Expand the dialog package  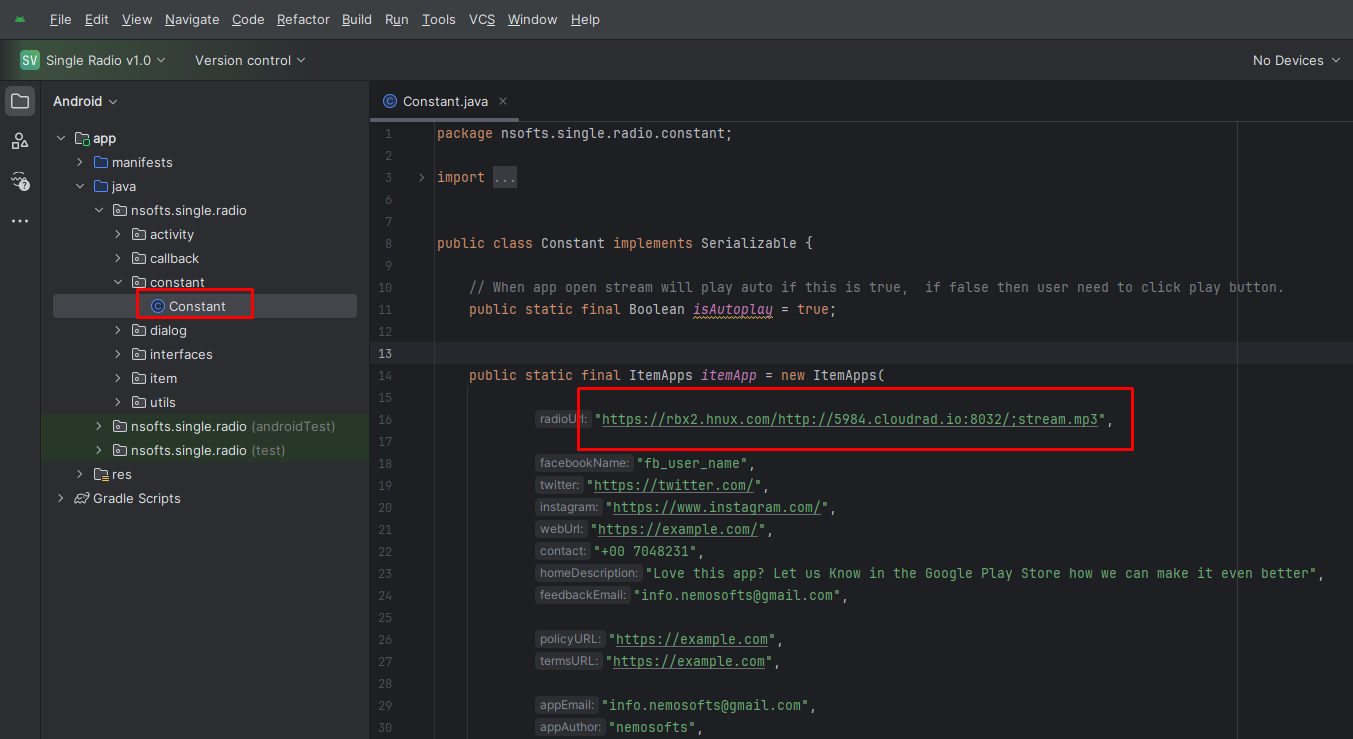point(118,330)
